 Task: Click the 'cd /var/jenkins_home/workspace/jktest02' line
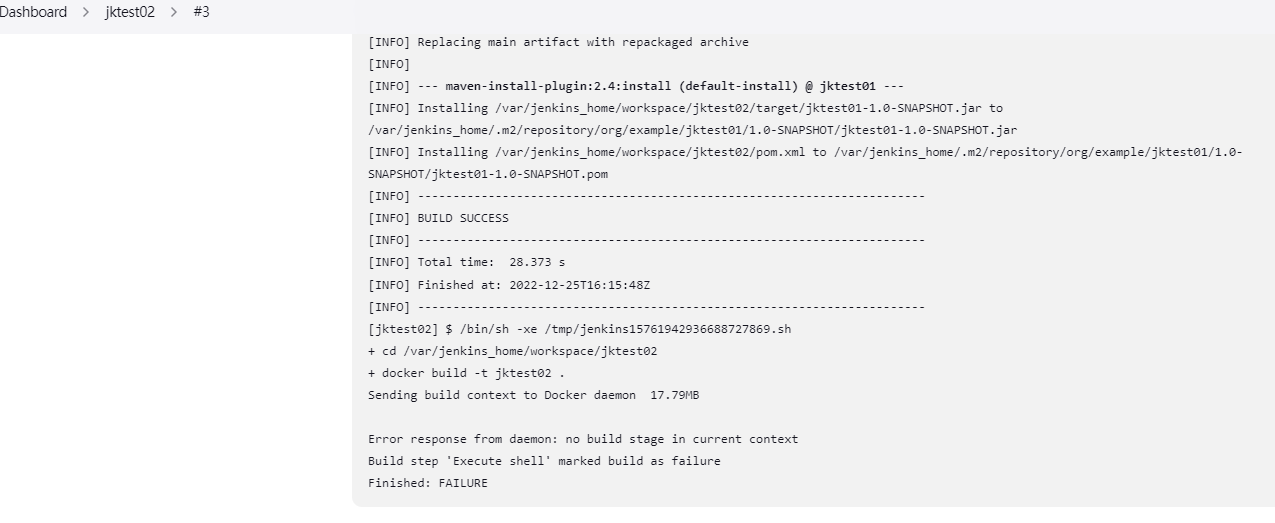(x=512, y=351)
